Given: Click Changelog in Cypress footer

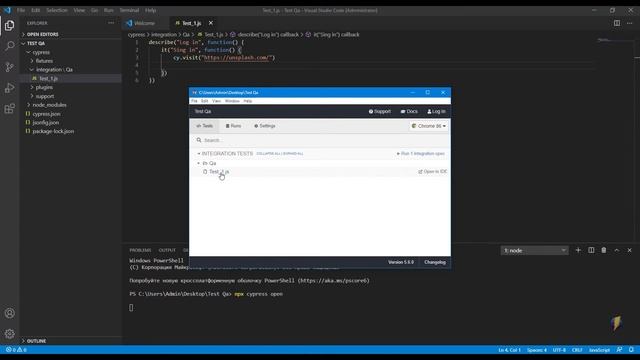Looking at the screenshot, I should click(x=435, y=262).
